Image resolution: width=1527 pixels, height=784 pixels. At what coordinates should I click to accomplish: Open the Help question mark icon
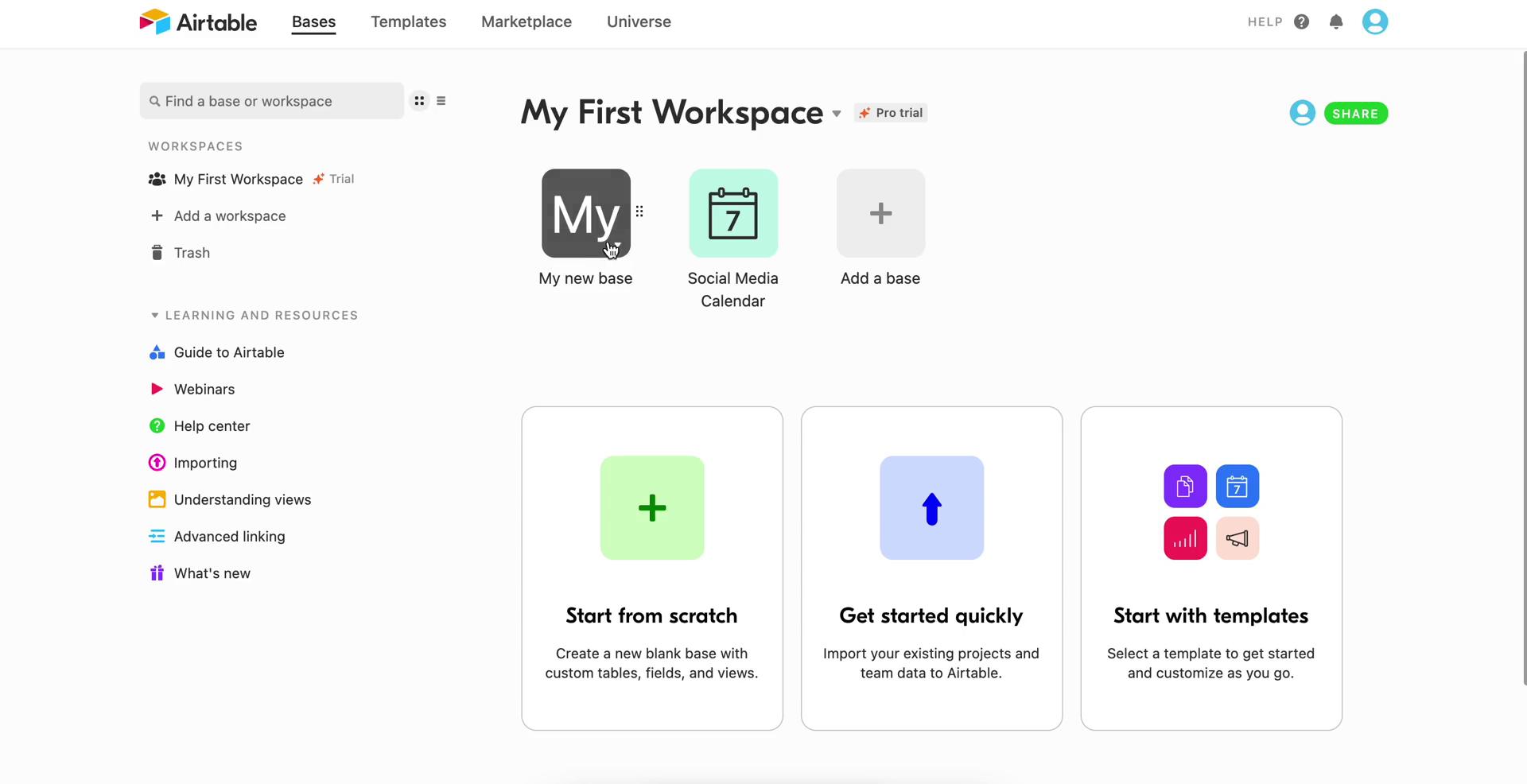coord(1301,21)
